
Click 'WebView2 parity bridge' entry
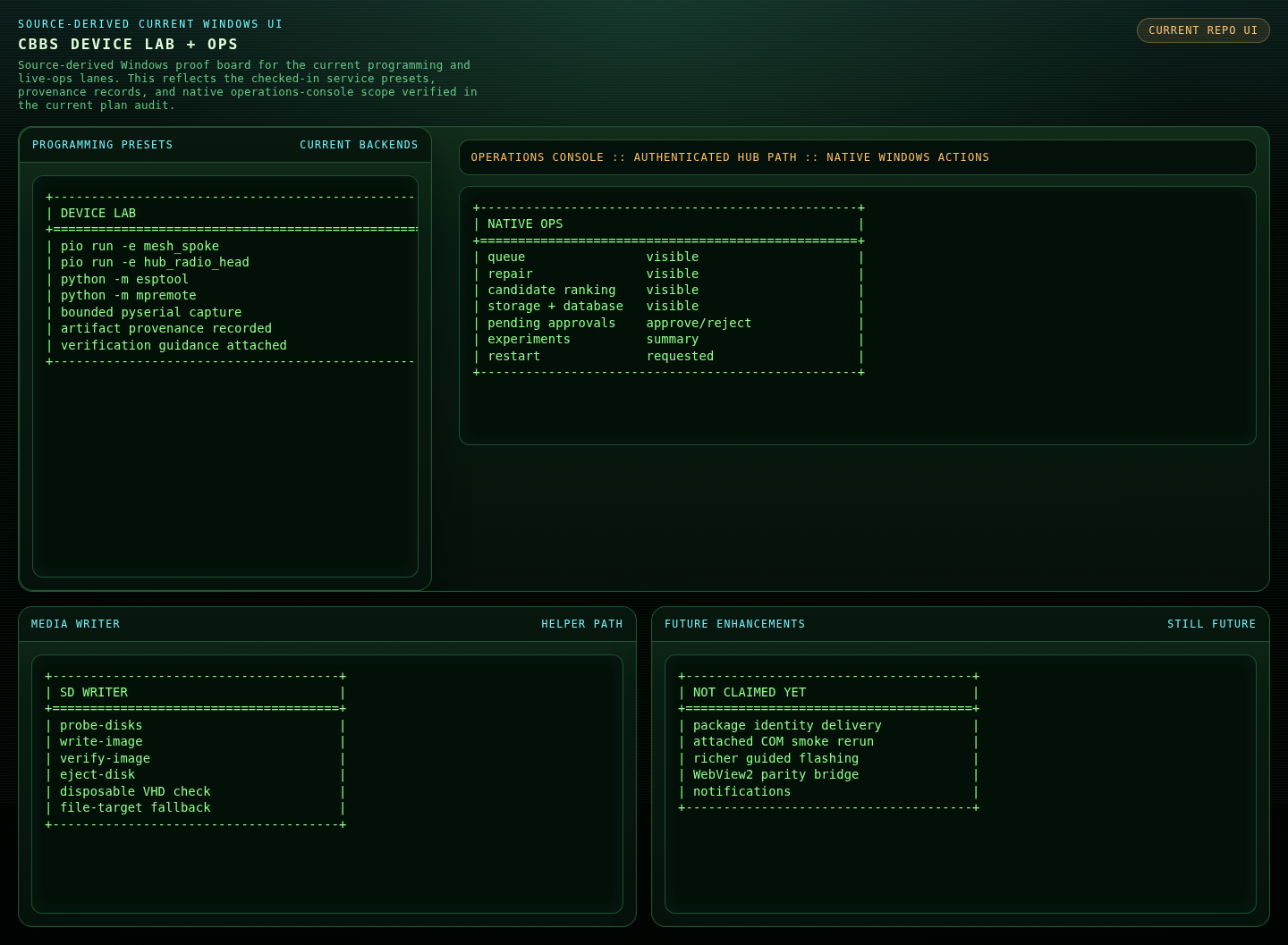click(x=775, y=774)
